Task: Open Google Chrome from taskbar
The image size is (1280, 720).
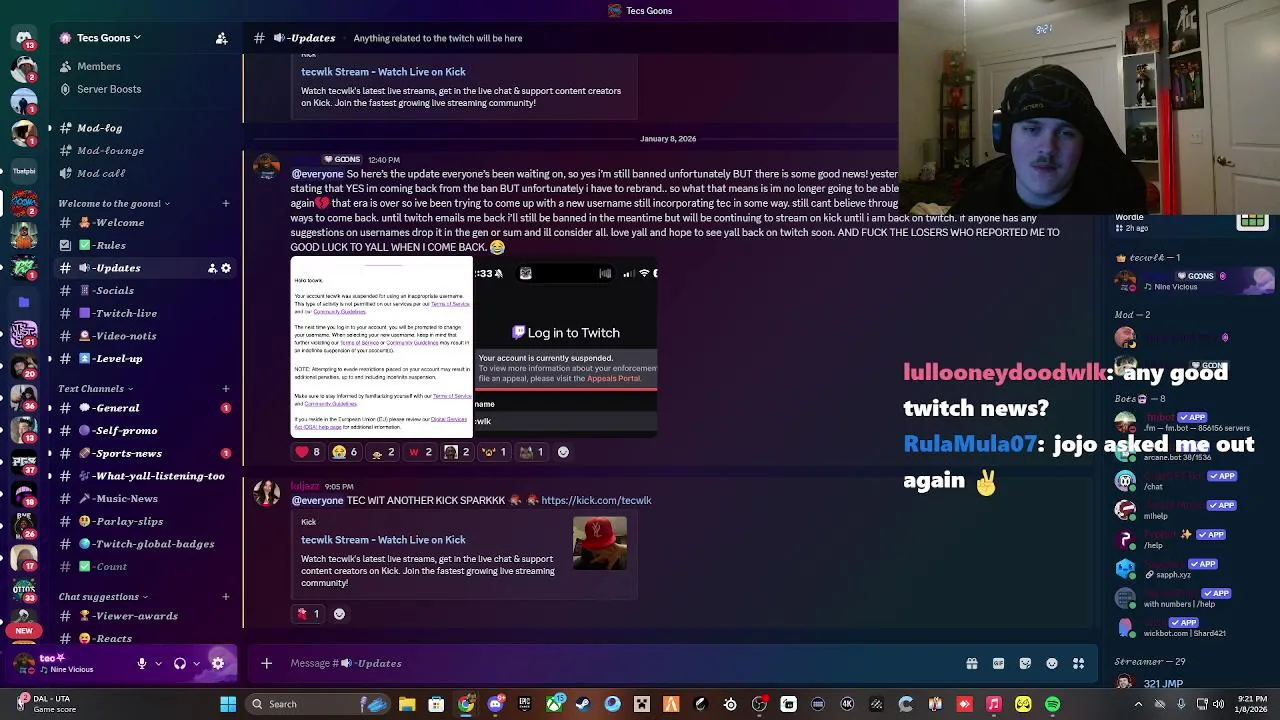Action: [466, 704]
